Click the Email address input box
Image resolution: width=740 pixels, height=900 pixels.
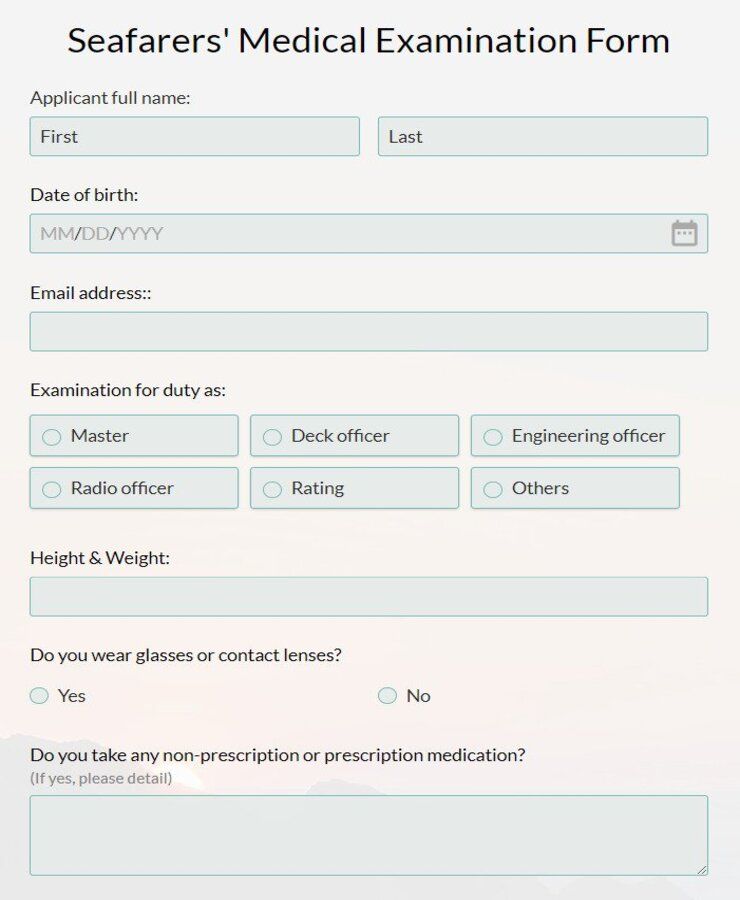368,331
